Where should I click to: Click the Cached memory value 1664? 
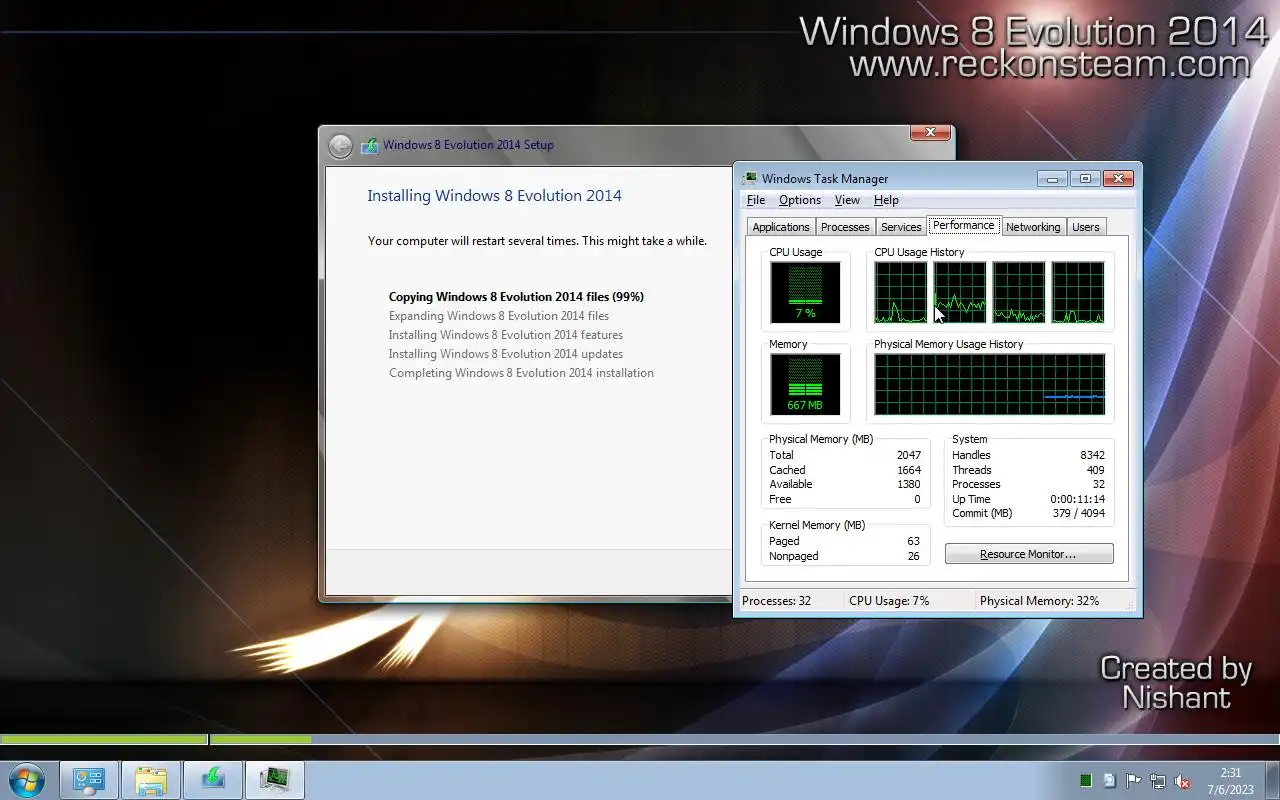click(909, 470)
